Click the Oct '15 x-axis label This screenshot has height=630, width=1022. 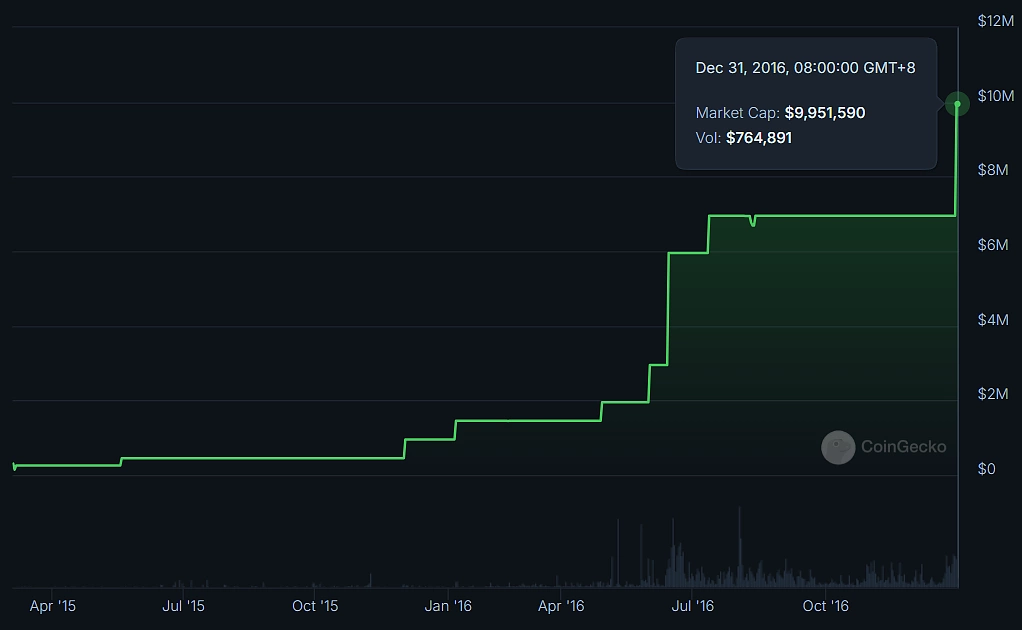pyautogui.click(x=315, y=606)
